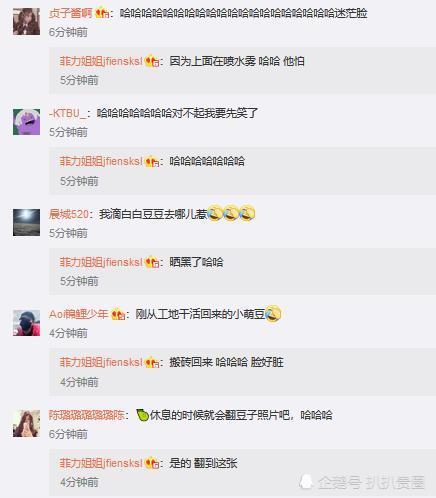Open 贞子酱啊's profile avatar
This screenshot has height=498, width=436.
26,21
